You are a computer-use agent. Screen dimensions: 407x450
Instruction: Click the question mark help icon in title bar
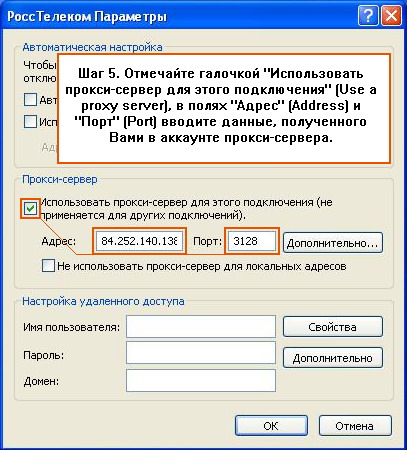click(x=368, y=16)
